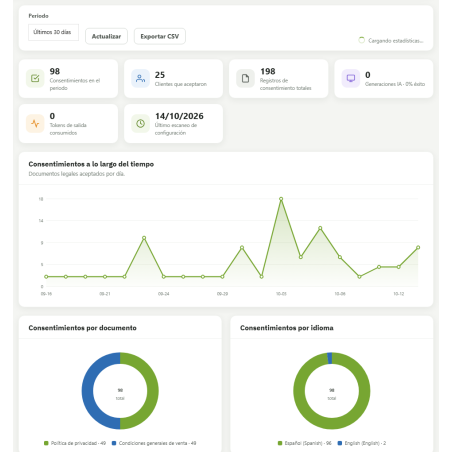Click 'Consentimientos a lo largo del tiempo' heading
This screenshot has width=452, height=452.
pyautogui.click(x=91, y=164)
